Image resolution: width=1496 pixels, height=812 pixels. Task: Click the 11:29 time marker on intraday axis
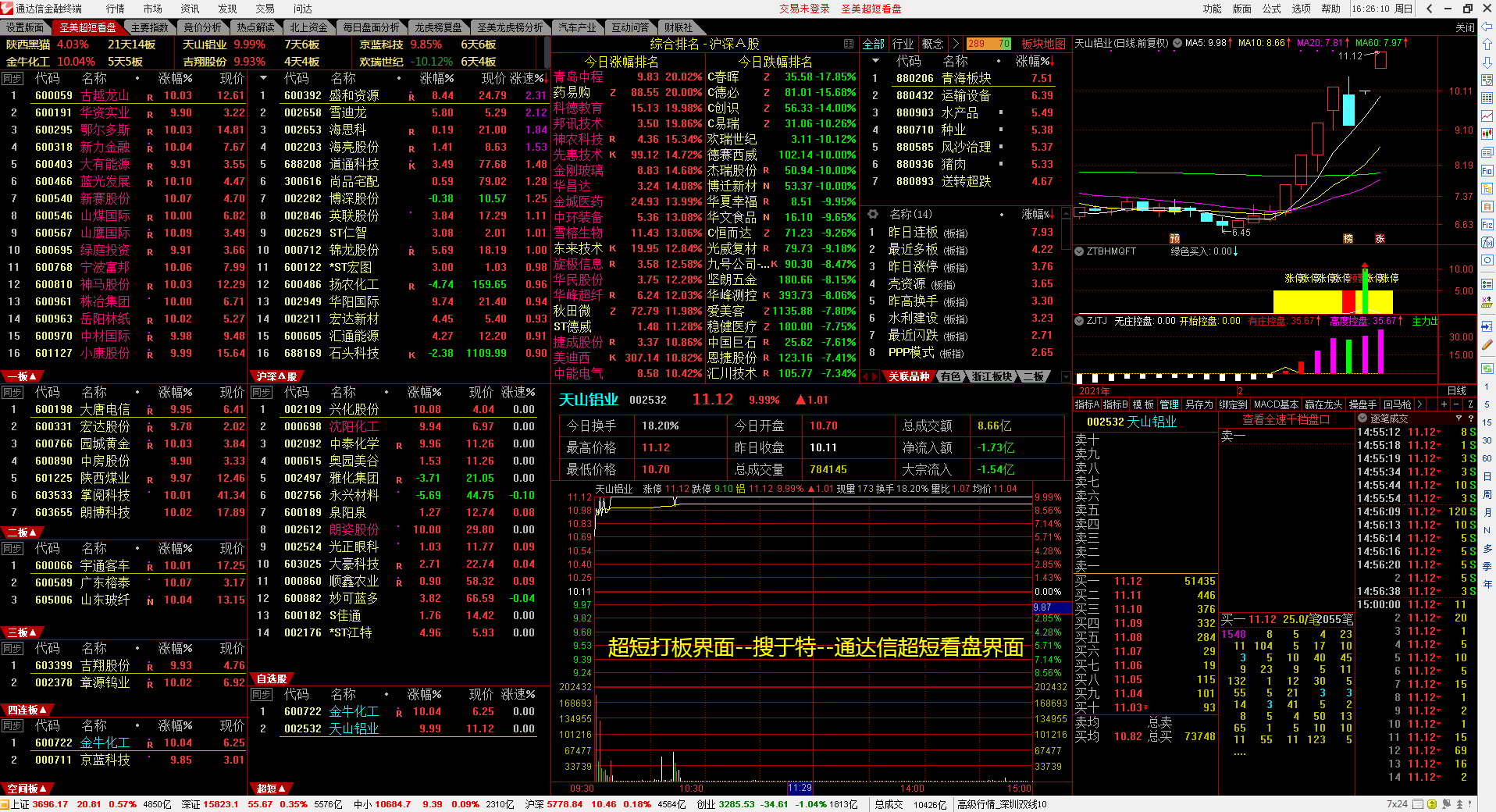(x=800, y=788)
